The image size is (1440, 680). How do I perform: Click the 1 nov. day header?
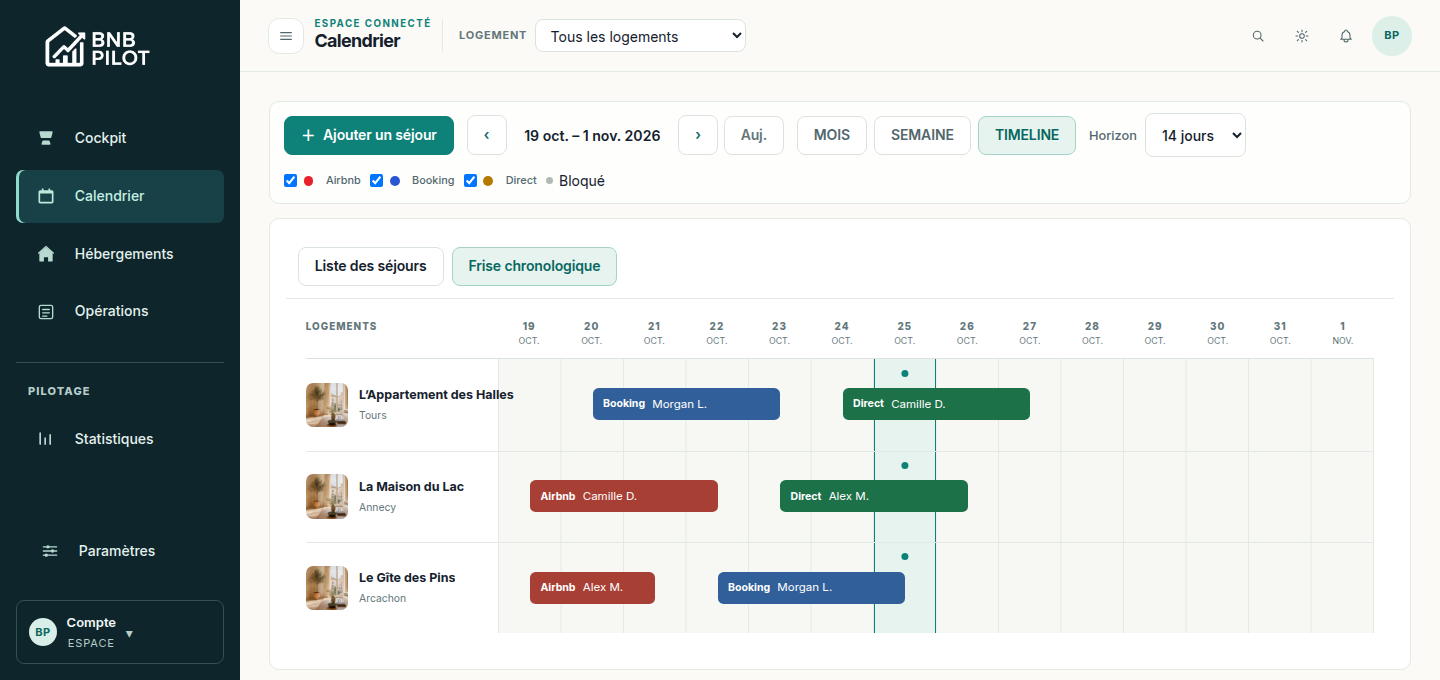(x=1342, y=333)
